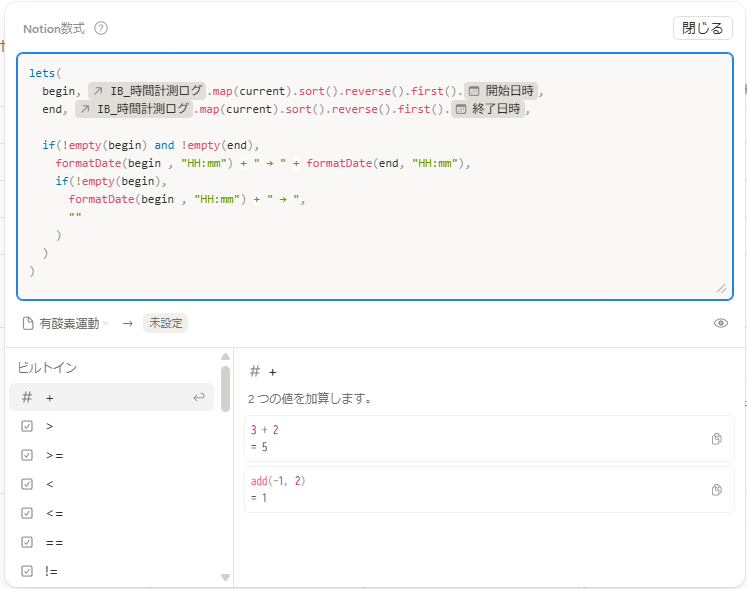Viewport: 747px width, 589px height.
Task: Select the >= operator in built-in list
Action: click(x=111, y=455)
